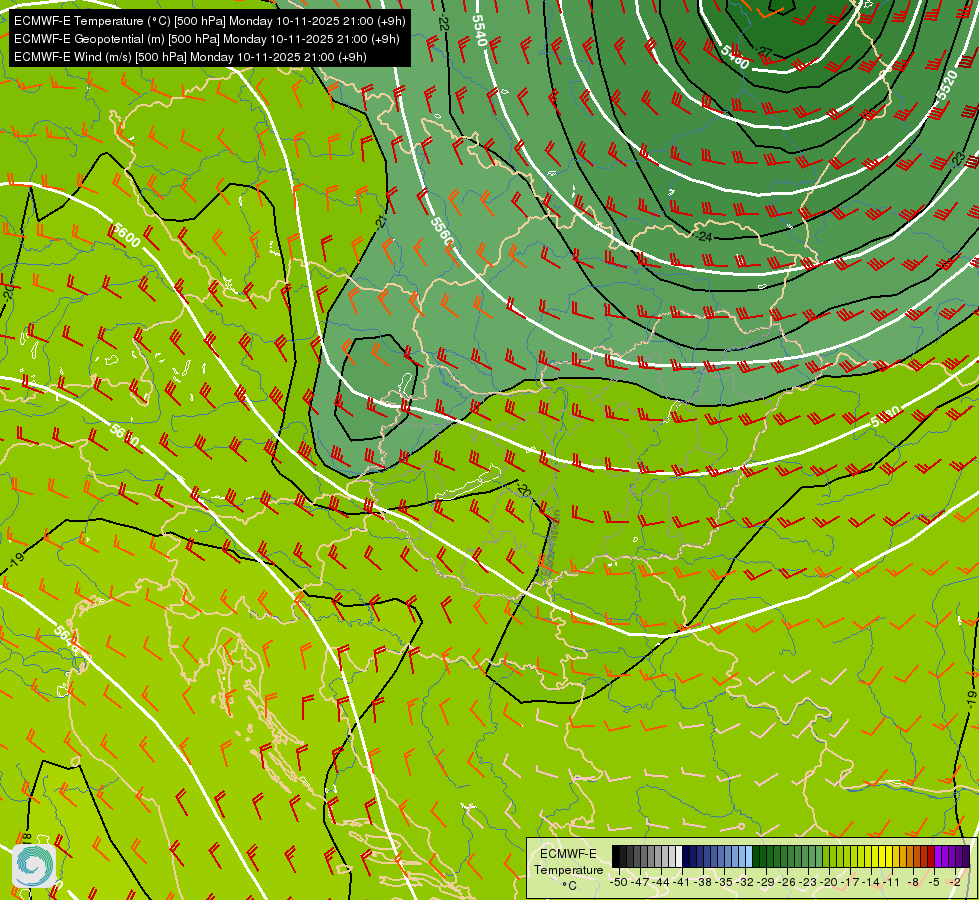Screen dimensions: 979x900
Task: Click the -38 legend tick value
Action: point(702,882)
